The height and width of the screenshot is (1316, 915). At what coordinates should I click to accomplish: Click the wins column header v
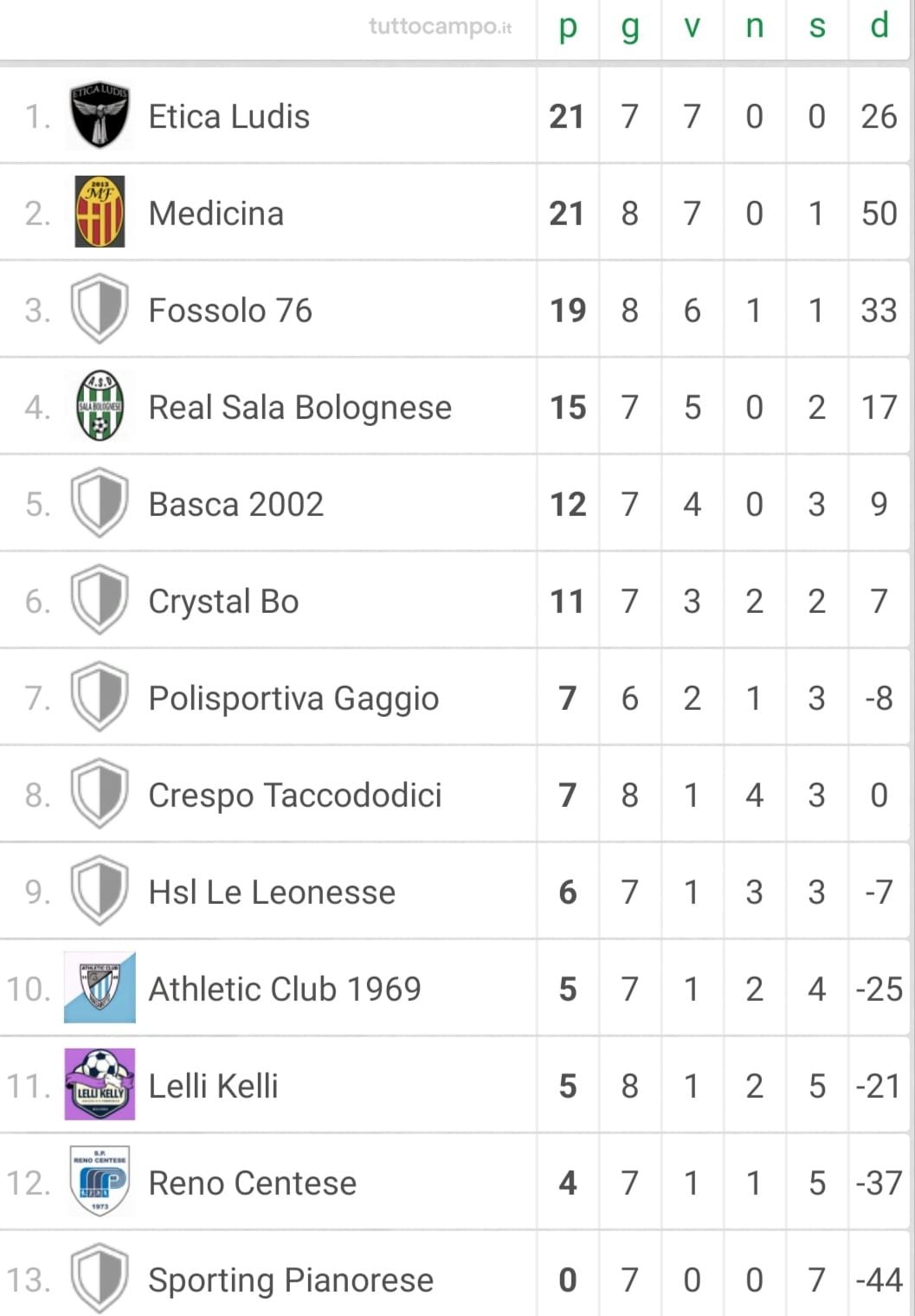click(693, 27)
